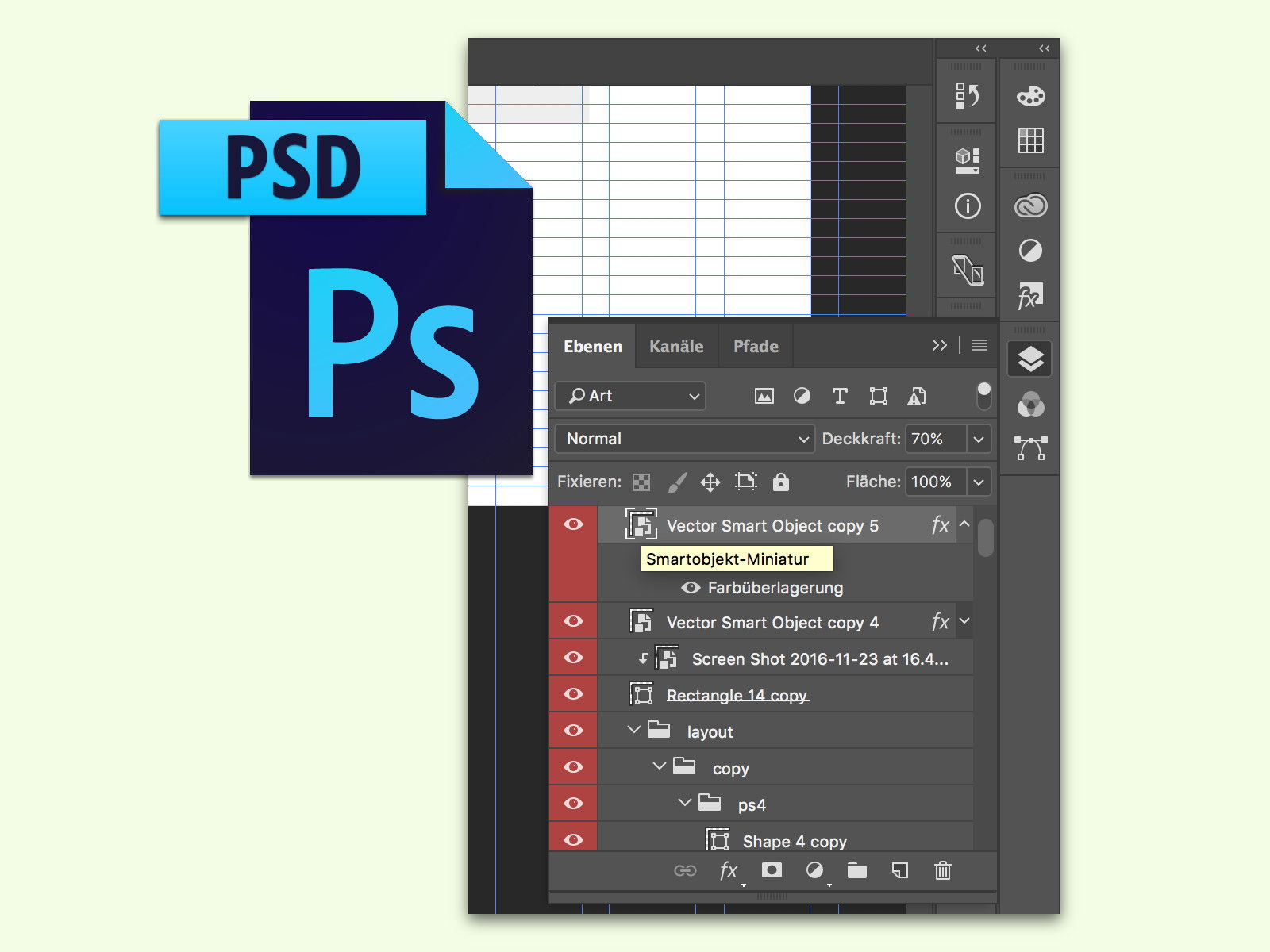Open the Deckkraft opacity dropdown arrow

coord(979,439)
